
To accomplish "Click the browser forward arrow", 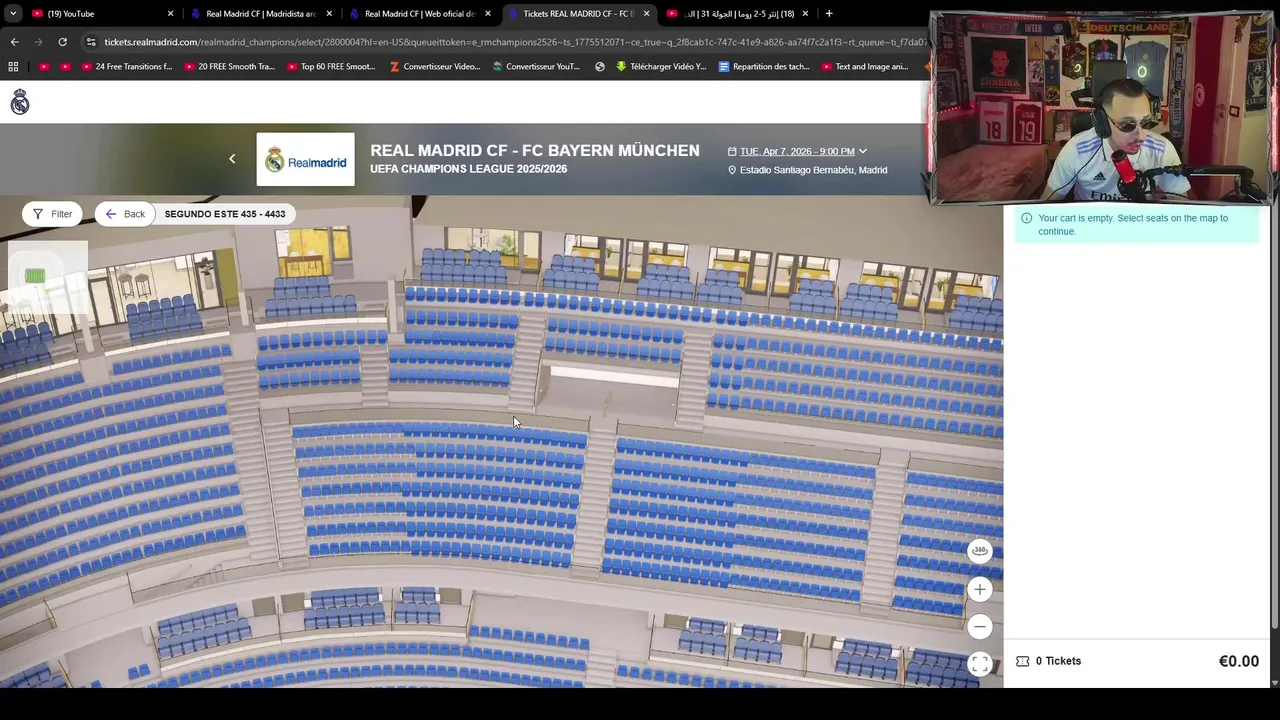I will (38, 42).
